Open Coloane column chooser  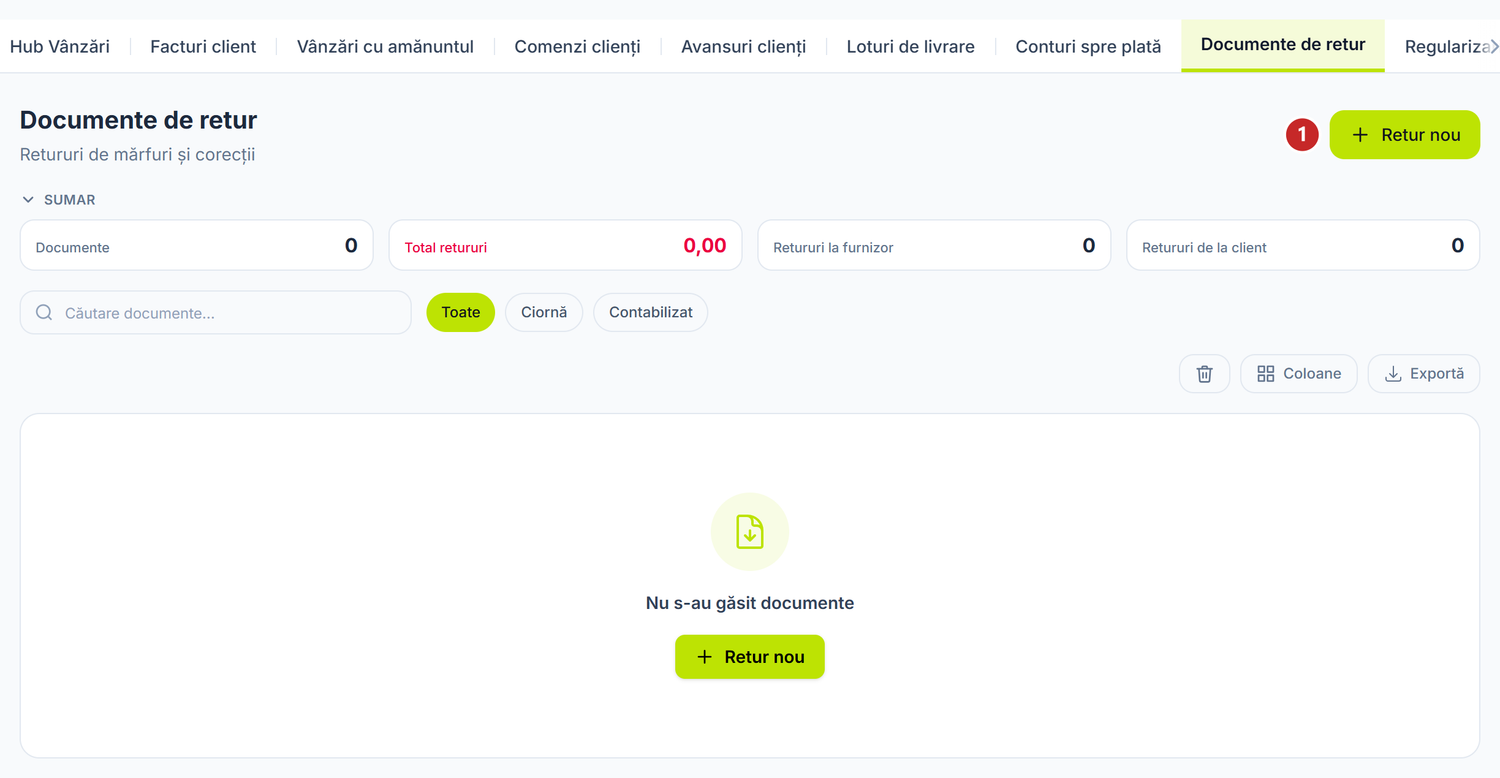point(1299,373)
